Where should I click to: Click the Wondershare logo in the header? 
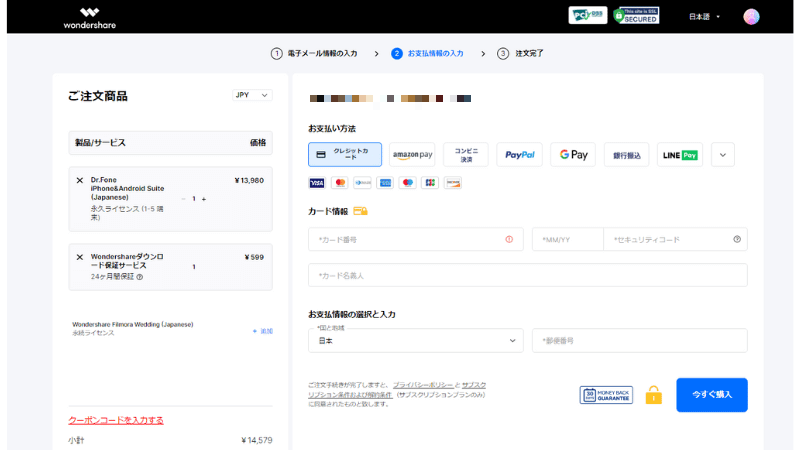tap(90, 18)
